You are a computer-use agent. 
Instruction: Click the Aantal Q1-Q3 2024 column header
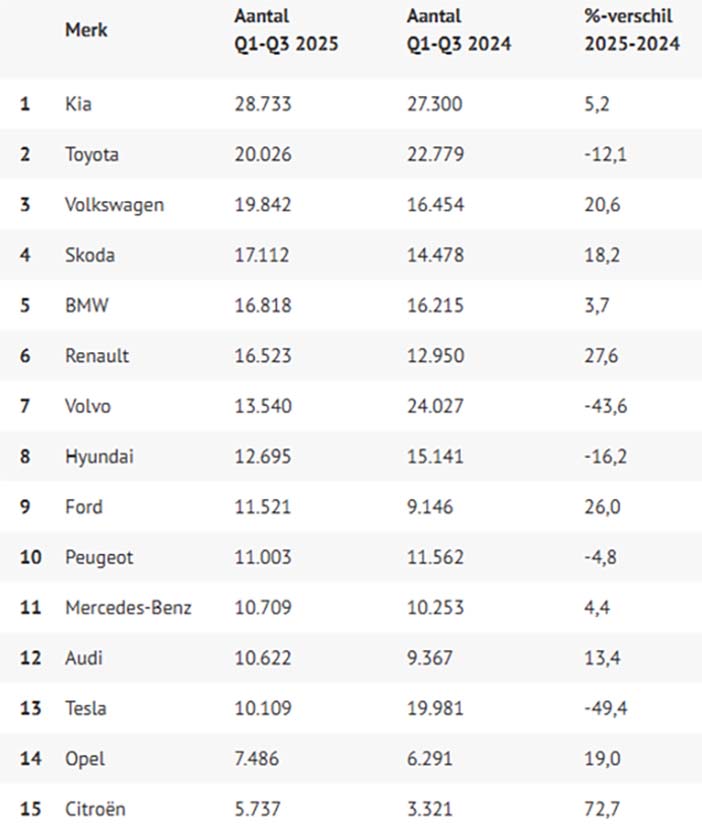tap(459, 30)
